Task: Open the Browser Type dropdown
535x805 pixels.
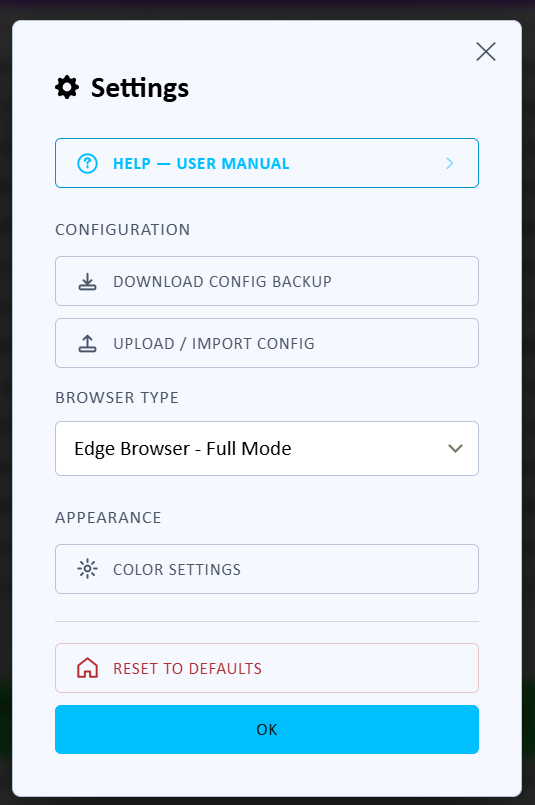Action: pyautogui.click(x=267, y=449)
